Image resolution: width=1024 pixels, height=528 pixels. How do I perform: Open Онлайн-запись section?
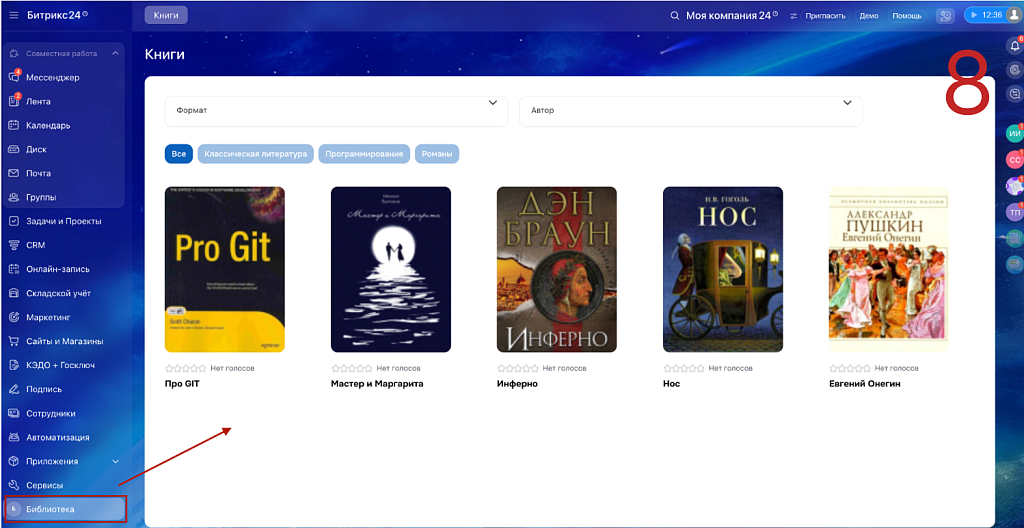point(57,269)
